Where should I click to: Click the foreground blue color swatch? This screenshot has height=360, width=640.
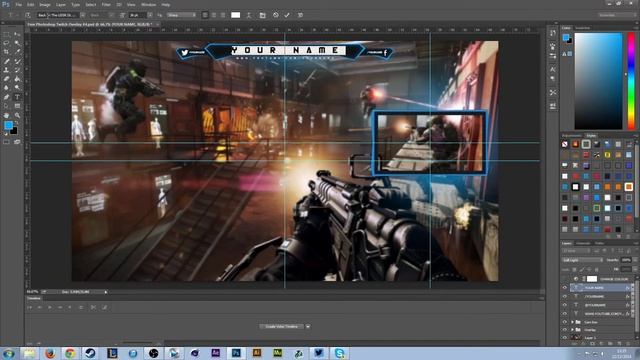(8, 126)
